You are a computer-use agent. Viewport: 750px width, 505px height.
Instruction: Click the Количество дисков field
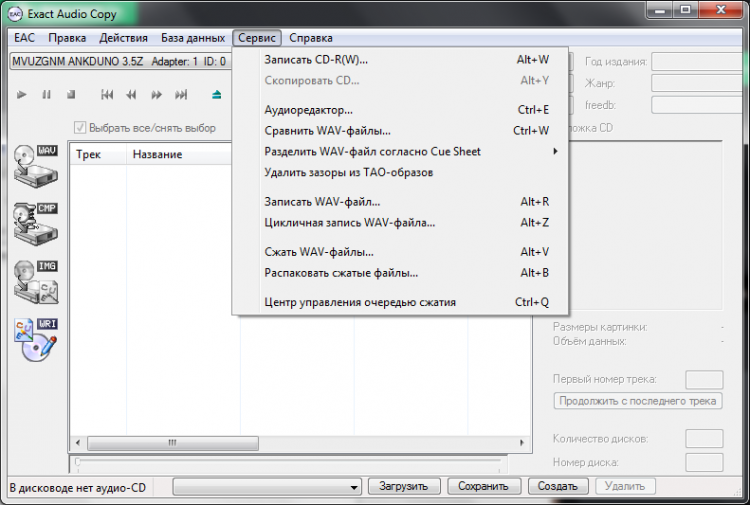(x=704, y=439)
